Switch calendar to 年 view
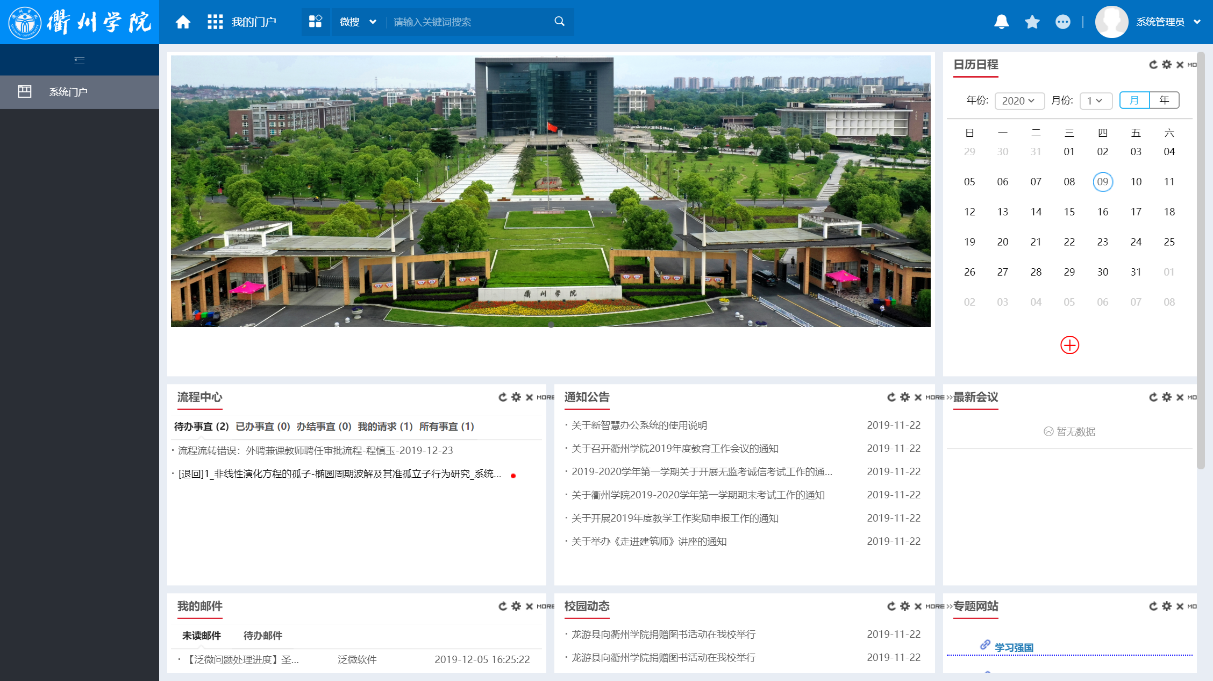This screenshot has height=681, width=1213. pos(1164,100)
